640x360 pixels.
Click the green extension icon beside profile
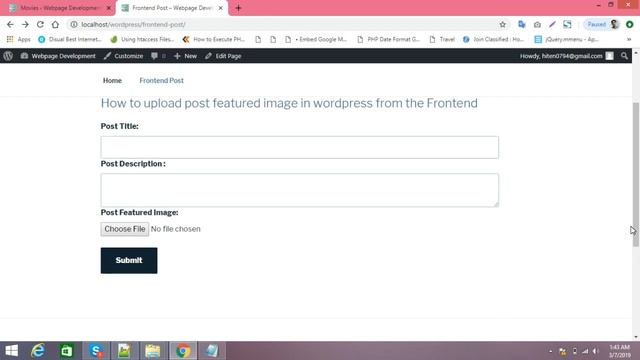click(629, 24)
